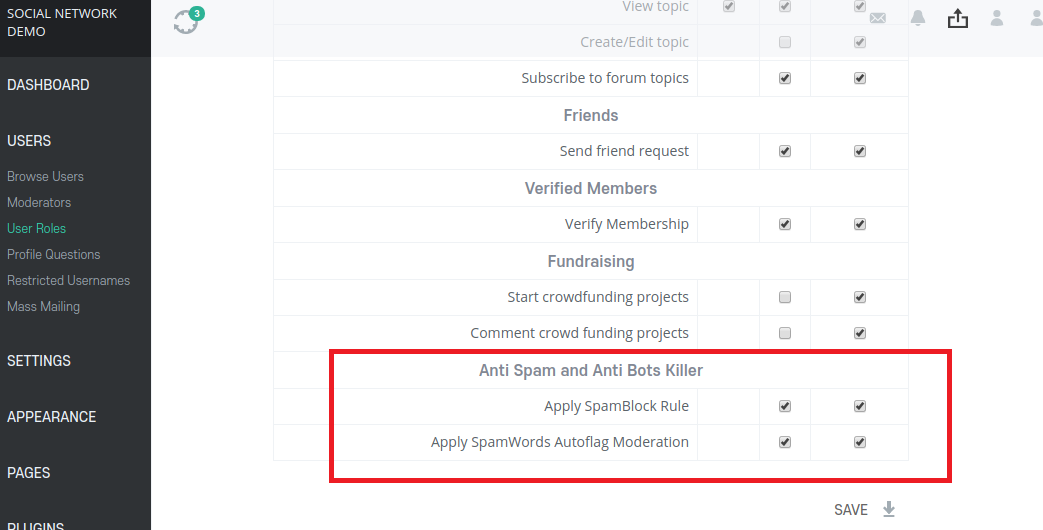Click the Social Network Demo title
1043x530 pixels.
click(x=62, y=22)
